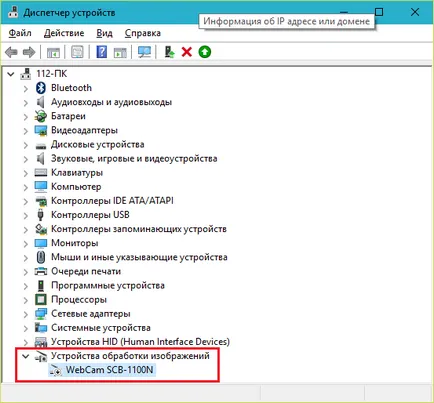Collapse Устройства обработки изображений category

tap(26, 356)
